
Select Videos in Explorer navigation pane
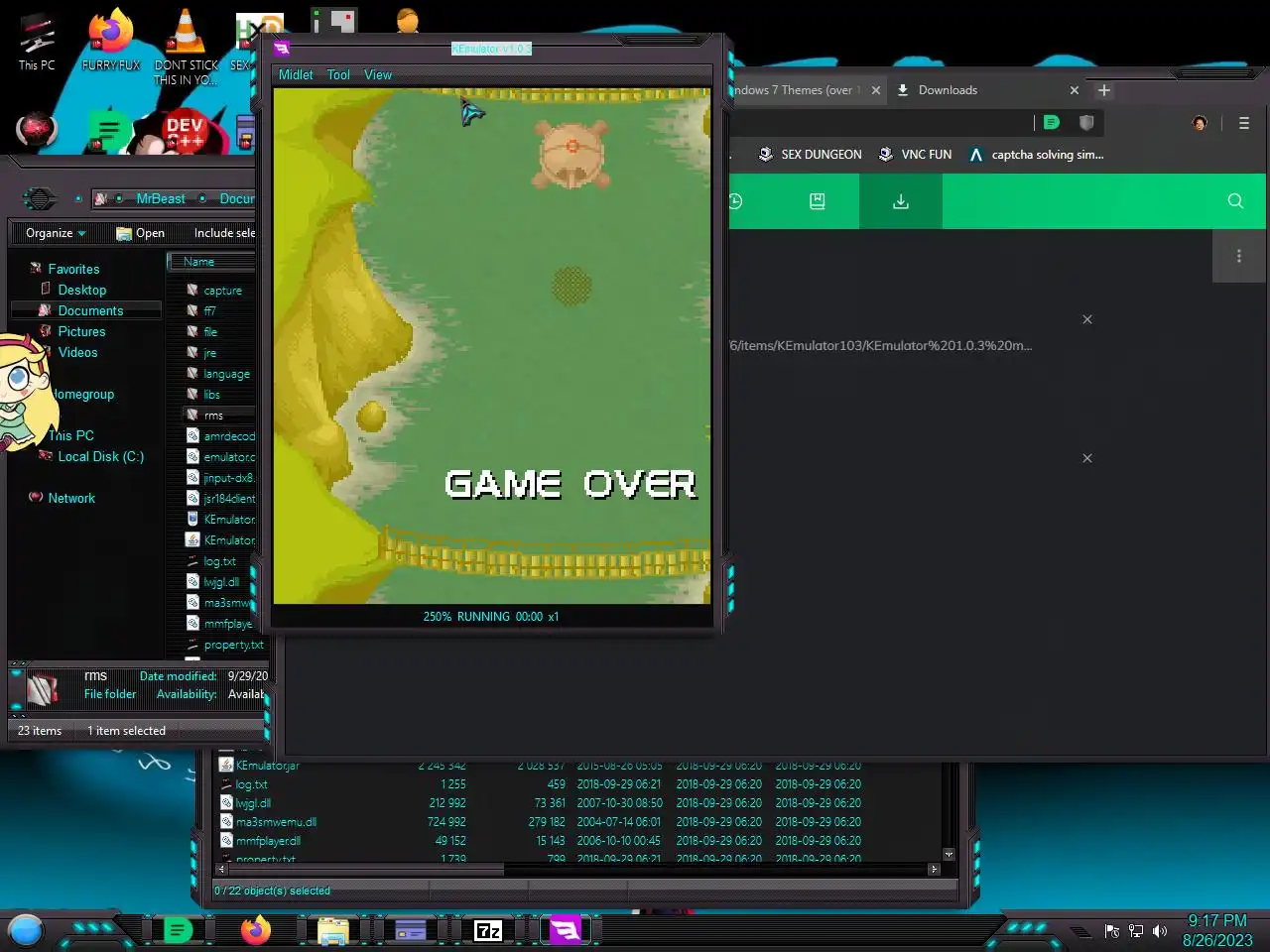click(77, 352)
